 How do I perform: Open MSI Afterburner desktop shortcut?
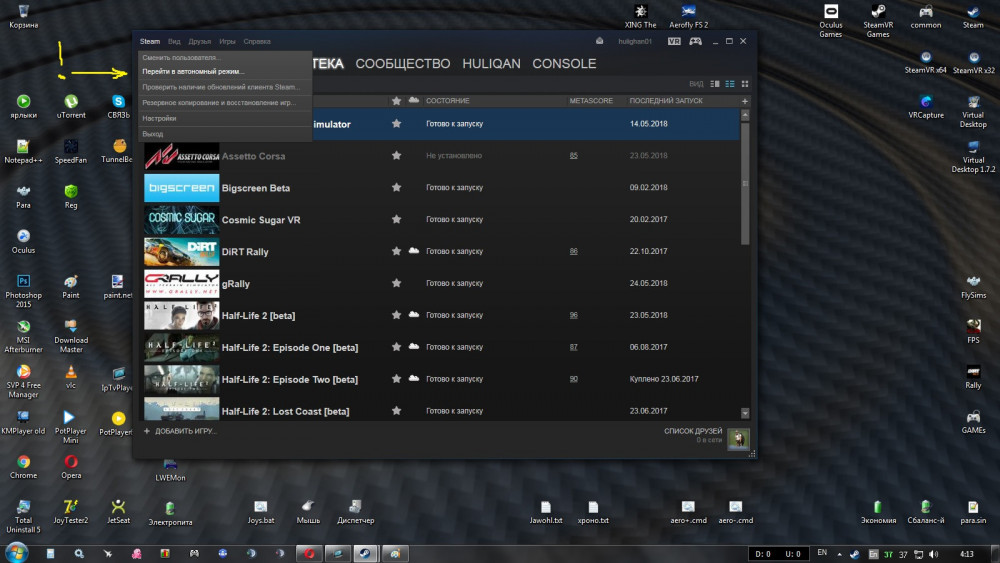tap(24, 336)
